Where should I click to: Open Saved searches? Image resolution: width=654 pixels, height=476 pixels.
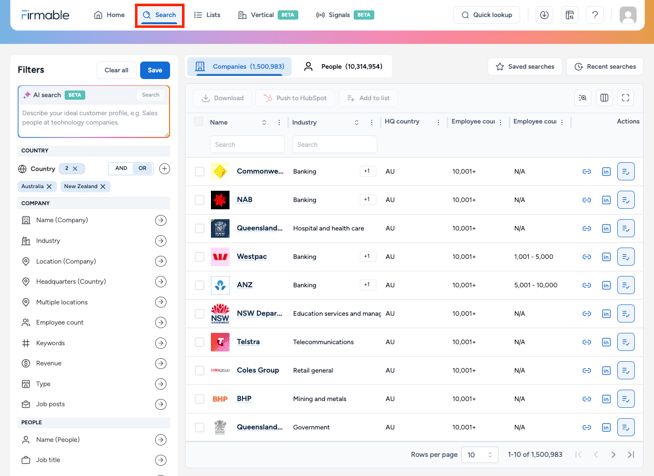coord(525,66)
